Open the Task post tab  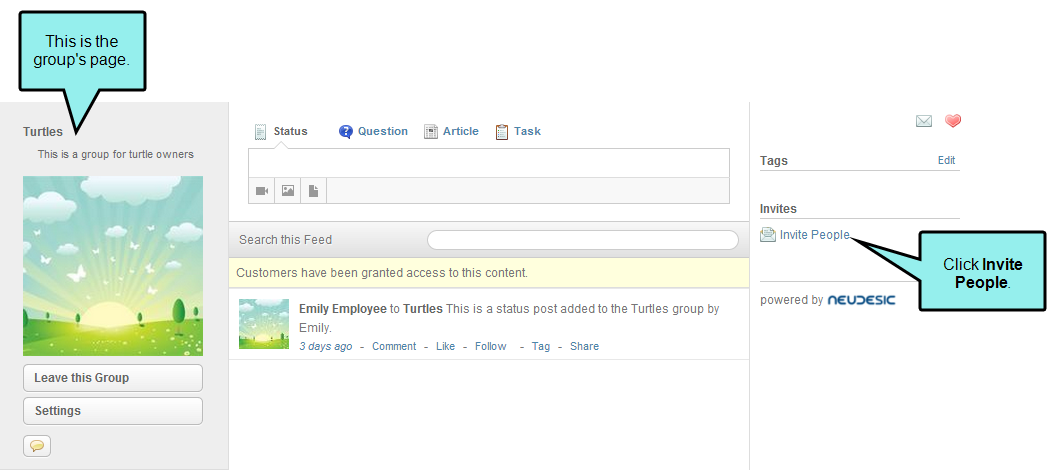tap(518, 131)
